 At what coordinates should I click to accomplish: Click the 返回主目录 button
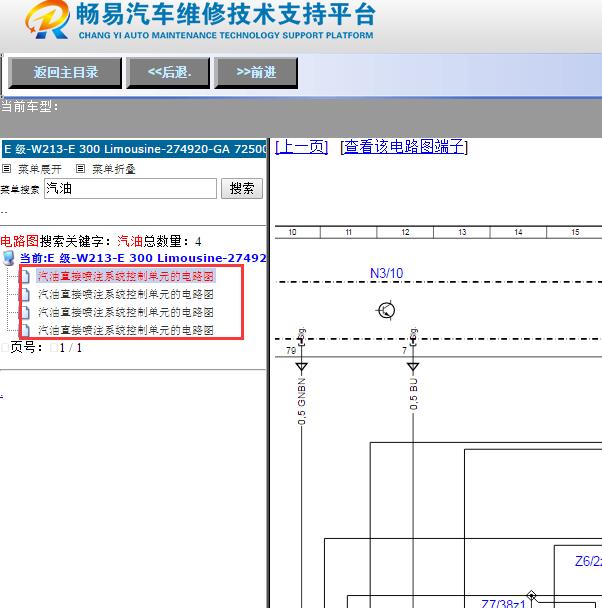[65, 73]
